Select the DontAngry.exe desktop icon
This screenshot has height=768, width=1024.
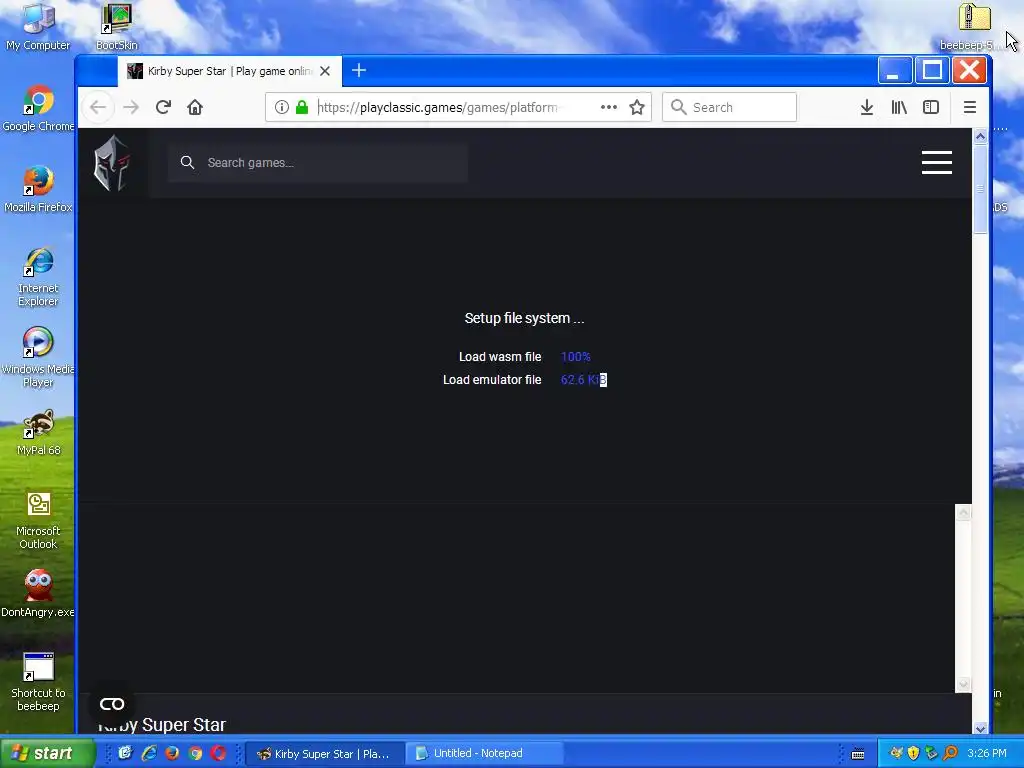pos(38,593)
